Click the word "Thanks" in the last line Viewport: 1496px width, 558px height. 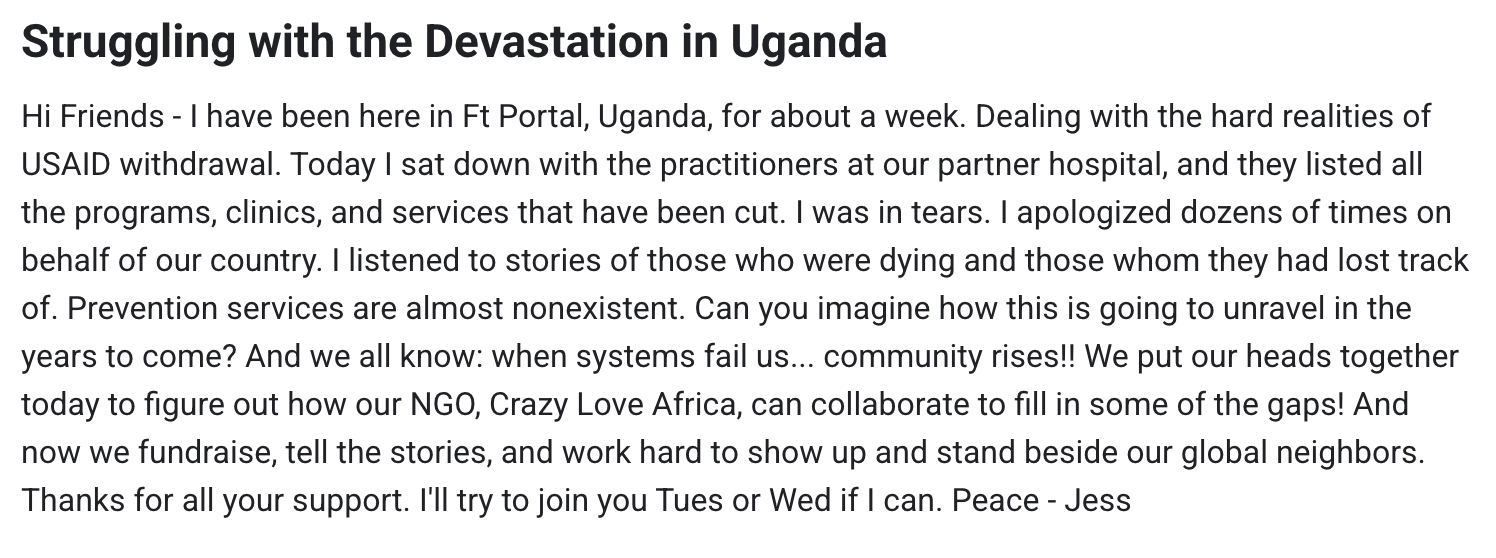pyautogui.click(x=74, y=500)
